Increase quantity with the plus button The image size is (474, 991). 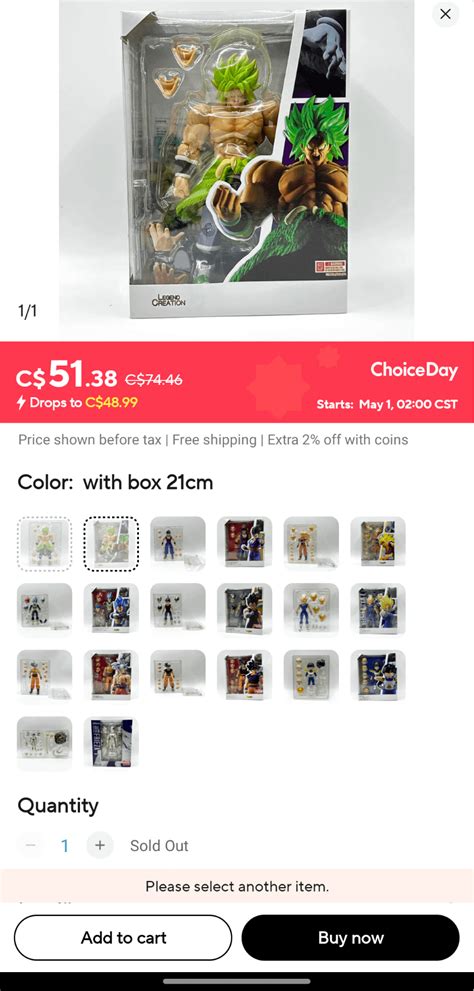point(100,845)
